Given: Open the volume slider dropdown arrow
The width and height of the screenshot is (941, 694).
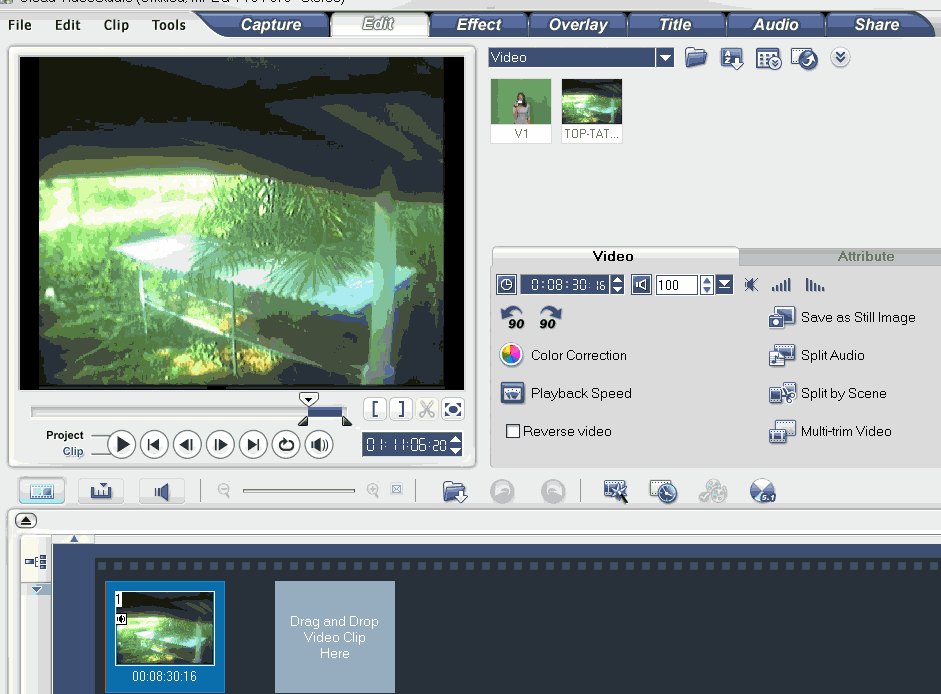Looking at the screenshot, I should click(x=724, y=285).
